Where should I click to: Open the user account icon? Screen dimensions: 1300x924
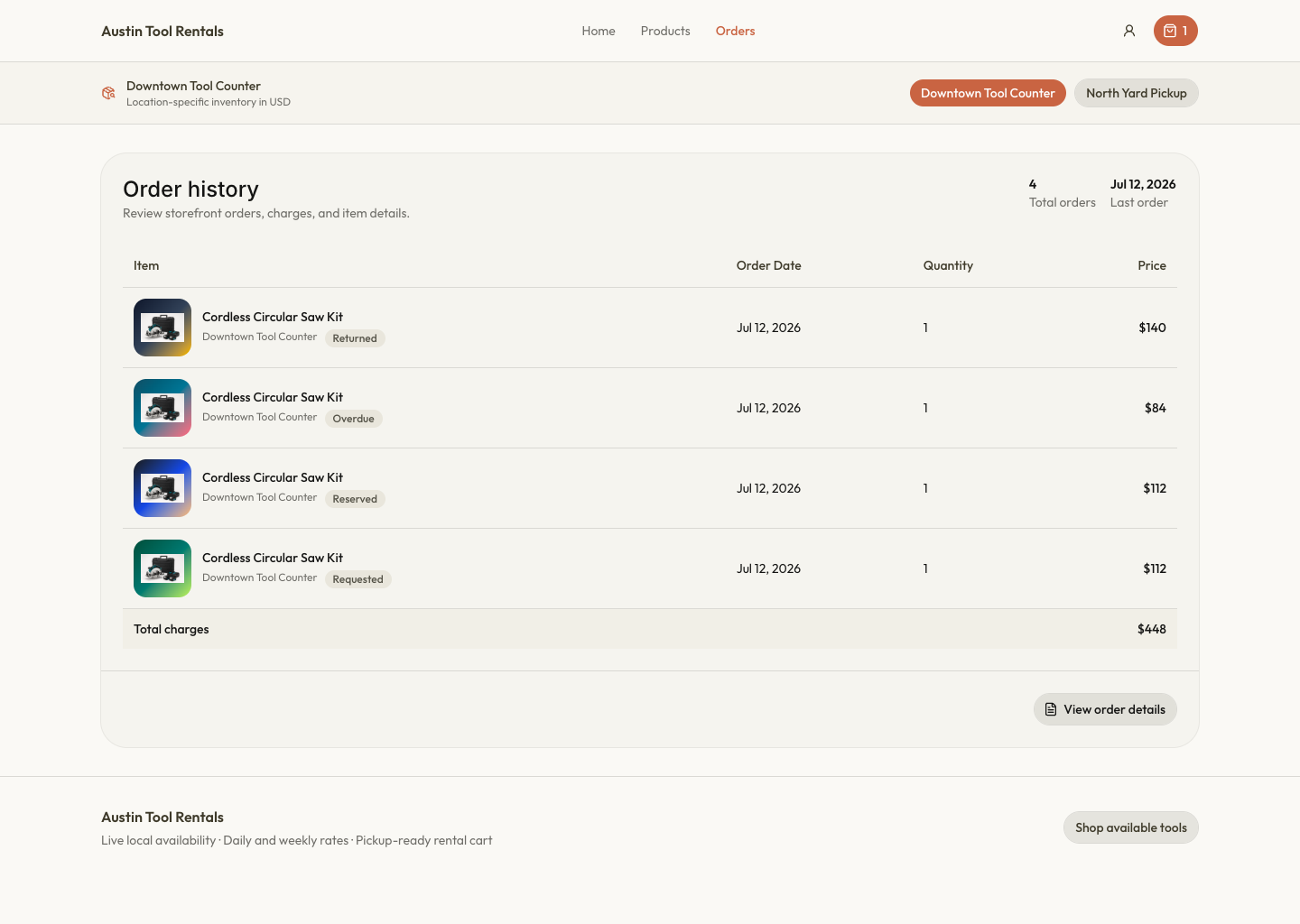(x=1129, y=31)
